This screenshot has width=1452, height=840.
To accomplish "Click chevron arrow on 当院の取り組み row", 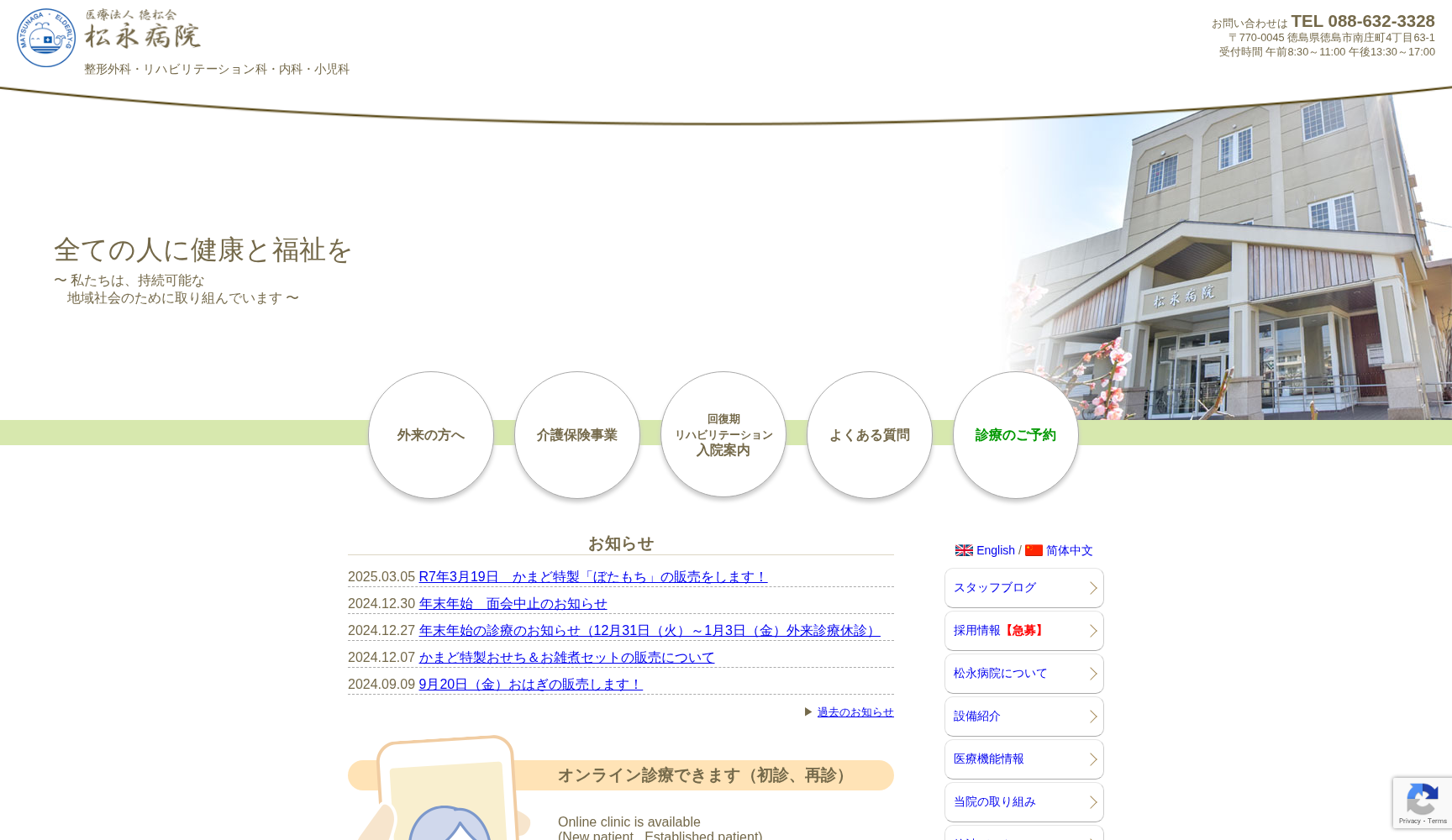I will pos(1093,802).
